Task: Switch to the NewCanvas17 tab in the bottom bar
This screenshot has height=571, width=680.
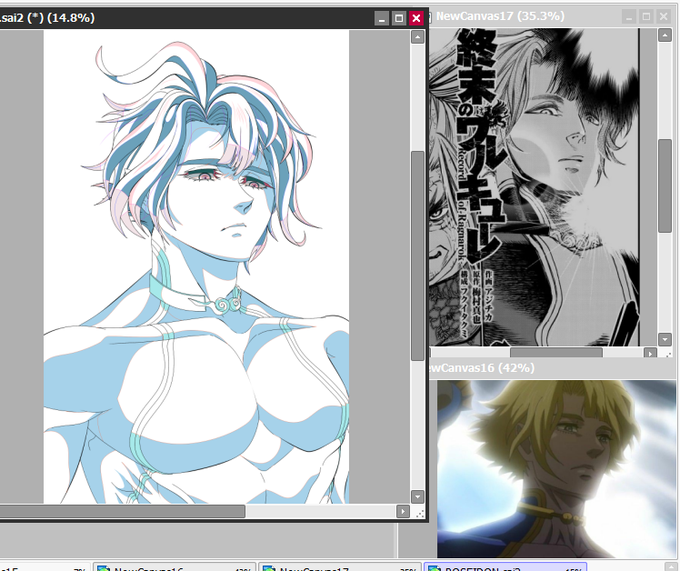Action: (340, 567)
